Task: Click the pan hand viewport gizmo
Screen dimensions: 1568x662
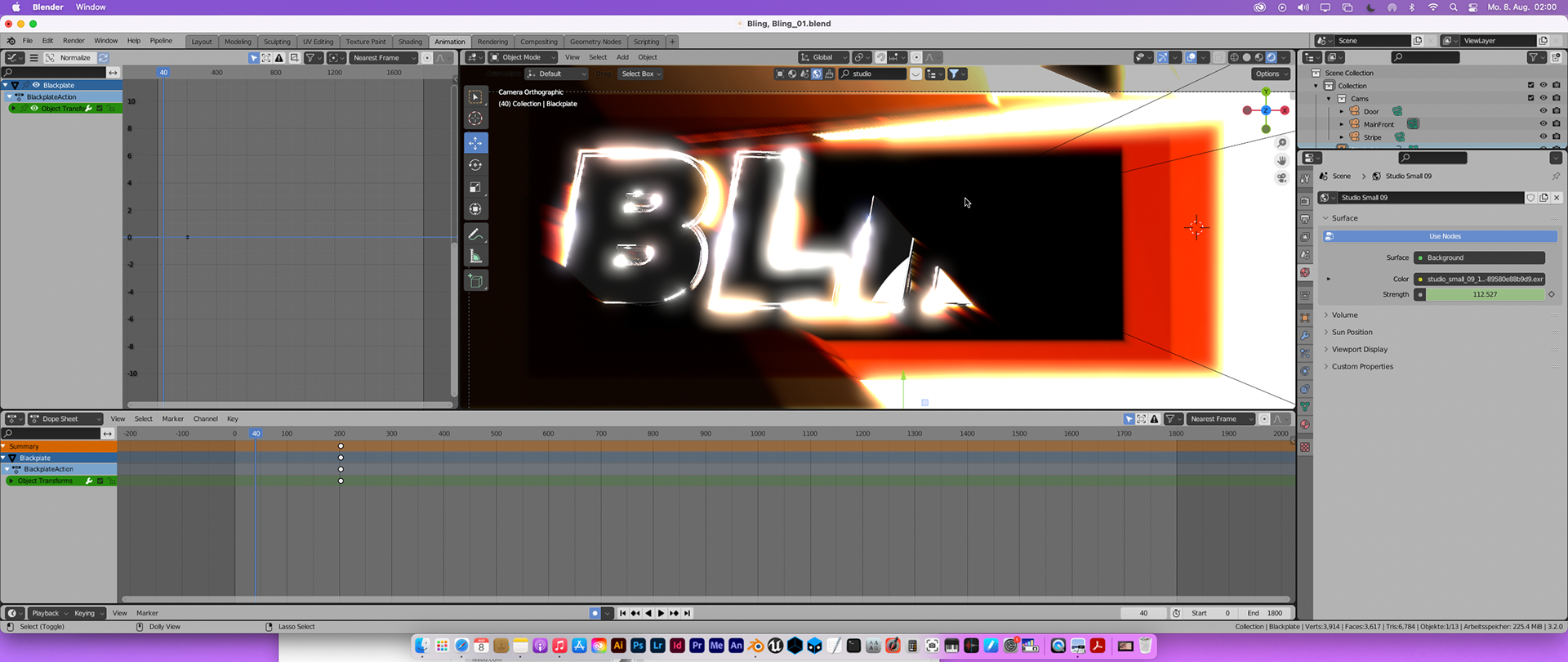Action: pos(1282,160)
